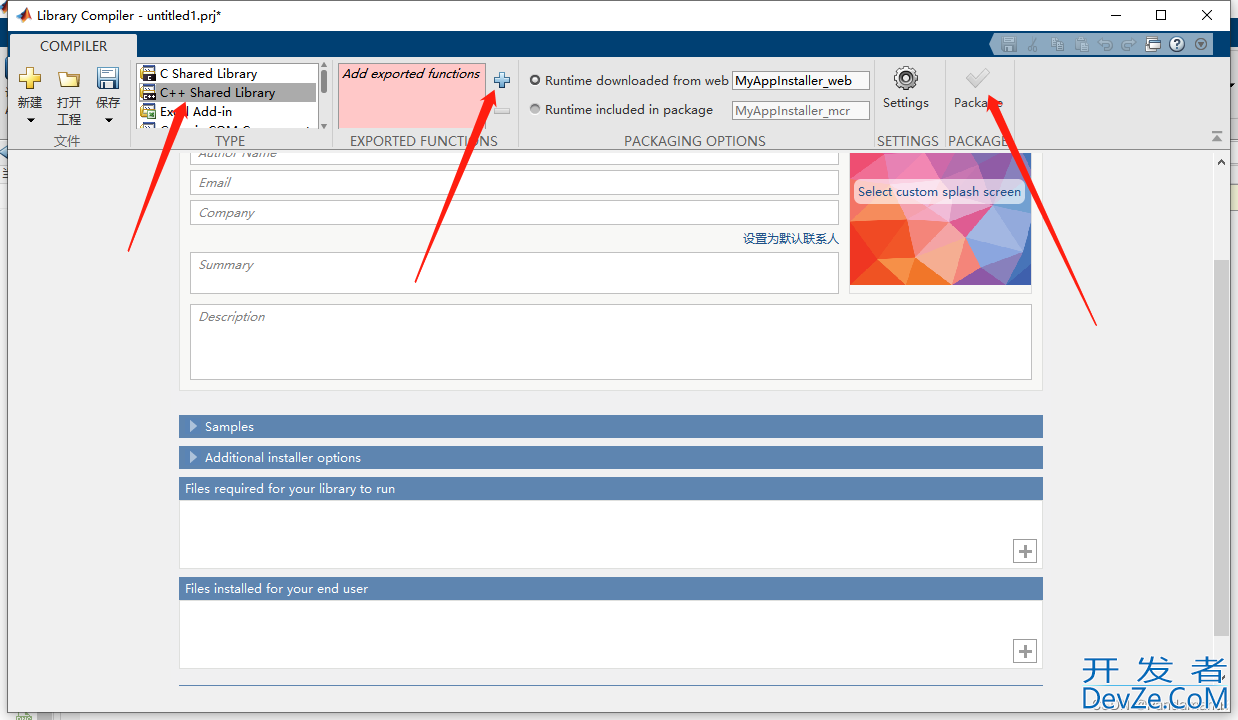Add an exported function with plus icon
Screen dimensions: 1238x720
[x=502, y=80]
